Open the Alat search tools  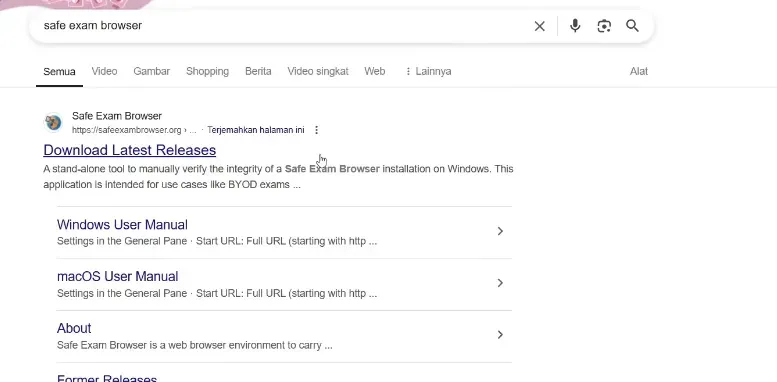tap(639, 71)
